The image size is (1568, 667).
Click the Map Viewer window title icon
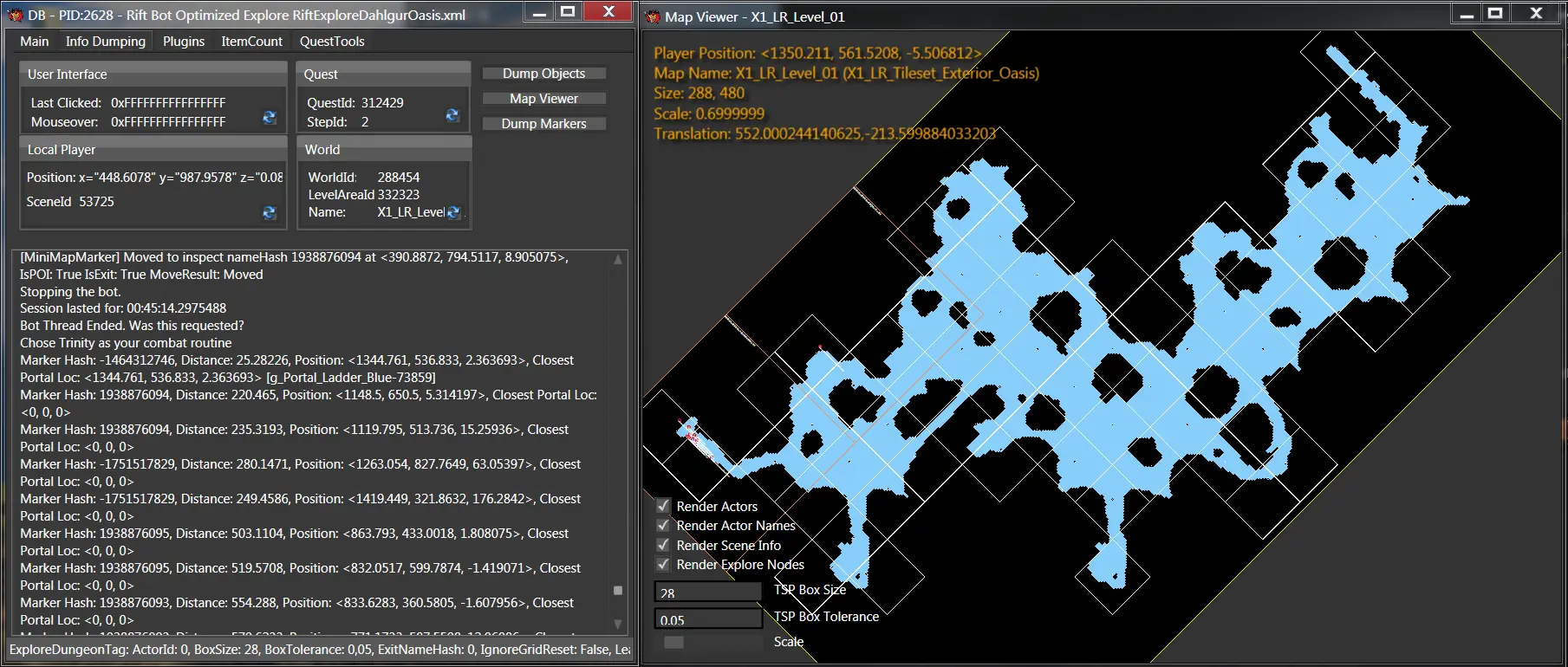pos(652,16)
